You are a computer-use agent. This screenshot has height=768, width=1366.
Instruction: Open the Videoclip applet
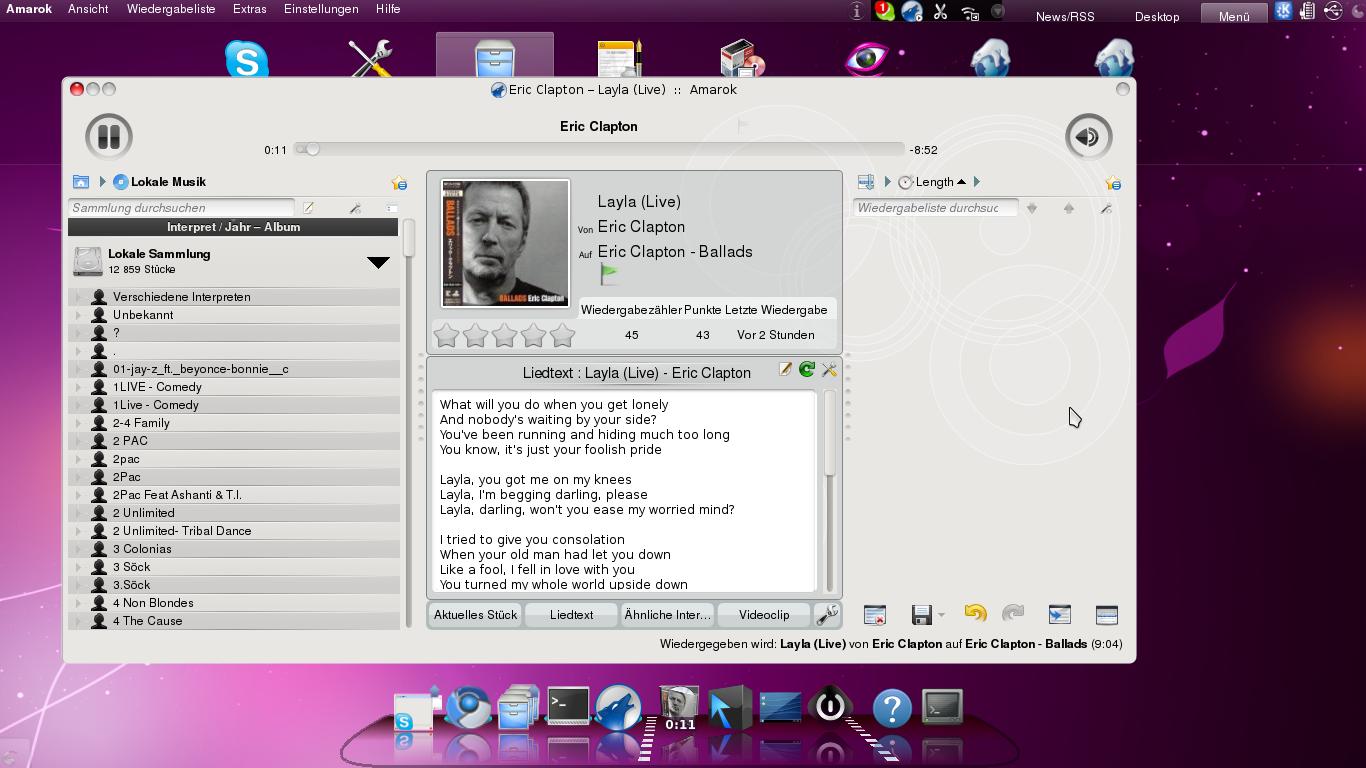point(764,615)
